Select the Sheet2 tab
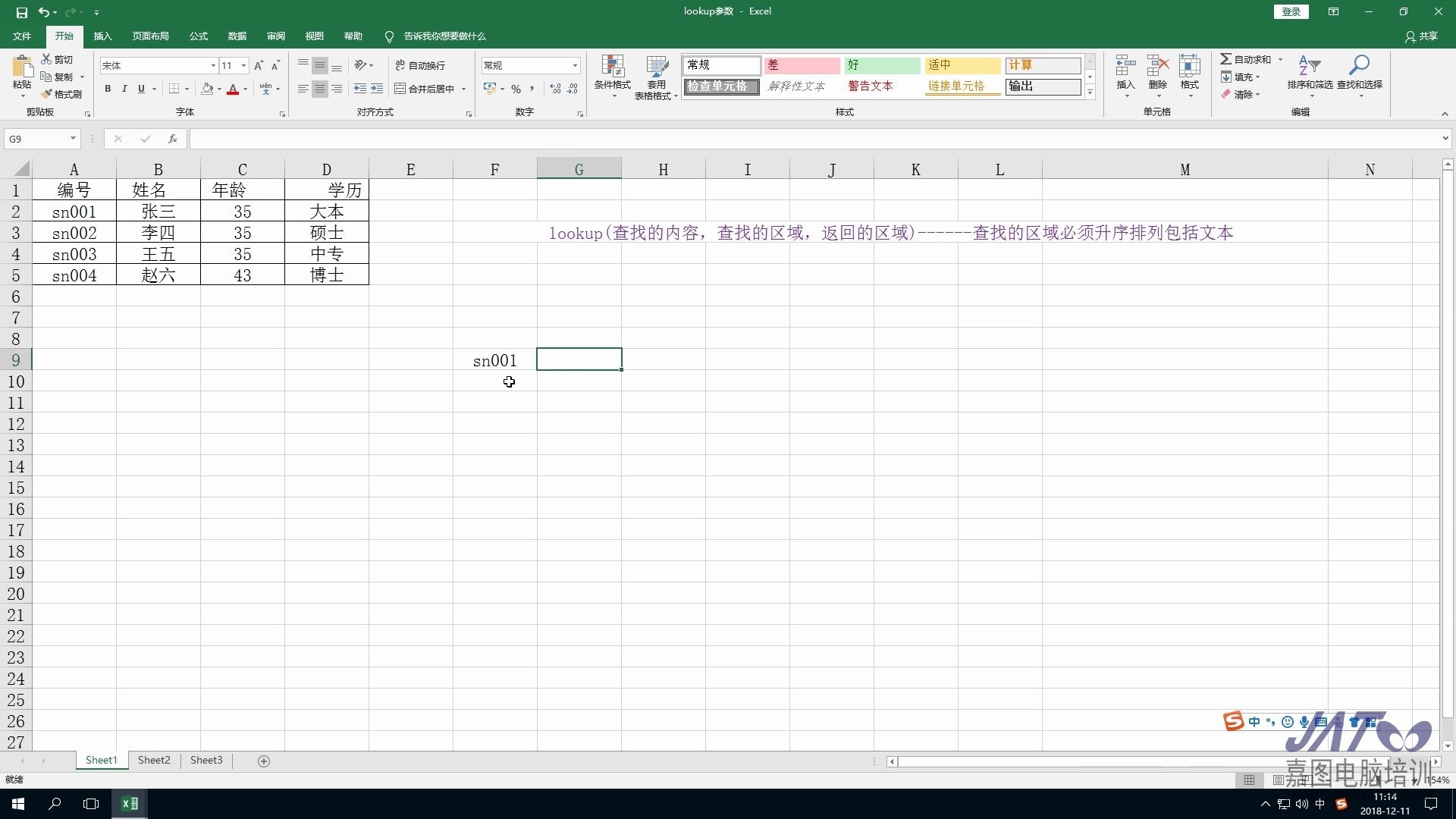Image resolution: width=1456 pixels, height=819 pixels. click(x=153, y=760)
